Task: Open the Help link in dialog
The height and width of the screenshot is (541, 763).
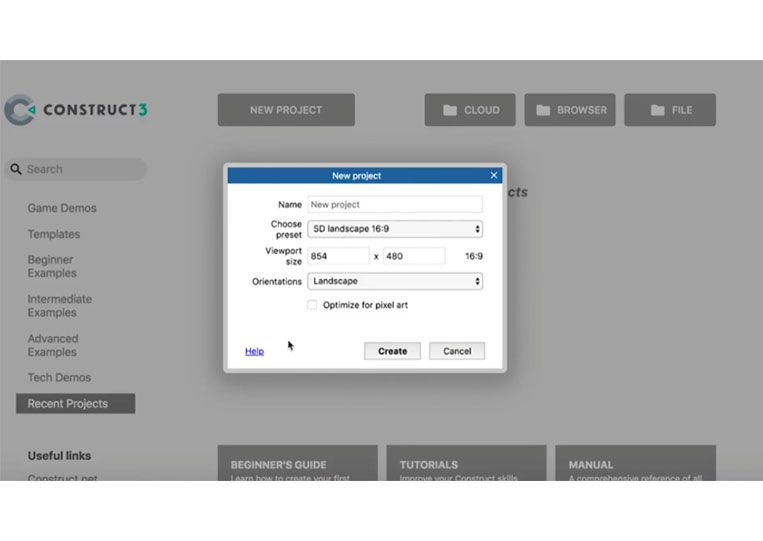Action: point(254,351)
